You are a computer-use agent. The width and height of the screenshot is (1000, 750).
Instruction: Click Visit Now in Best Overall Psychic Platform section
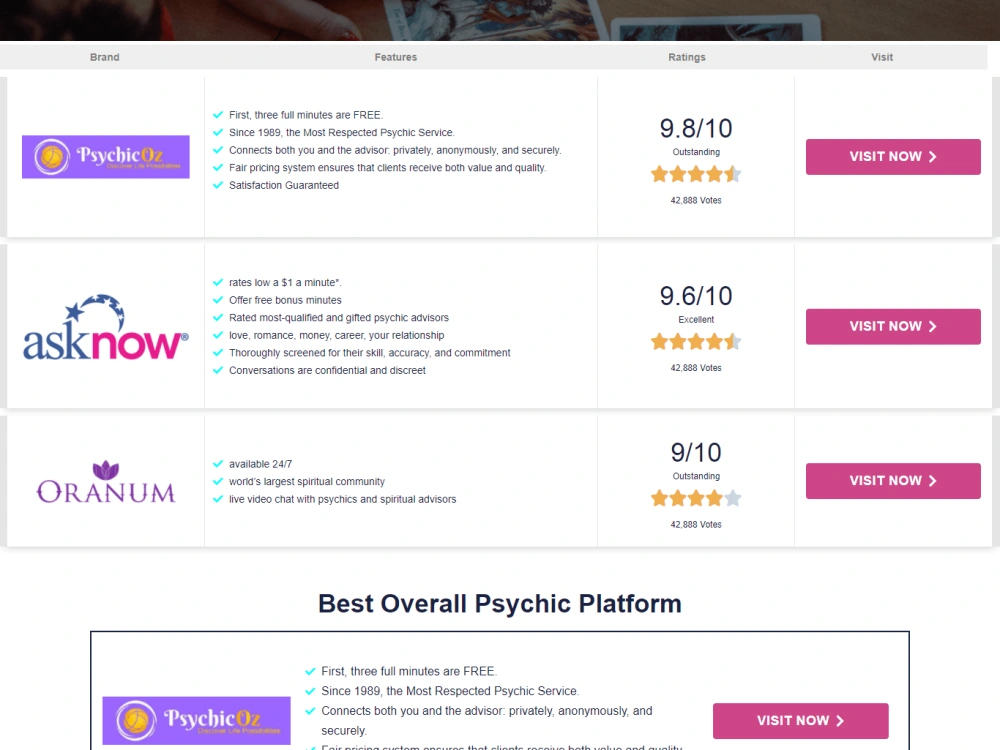pos(800,720)
